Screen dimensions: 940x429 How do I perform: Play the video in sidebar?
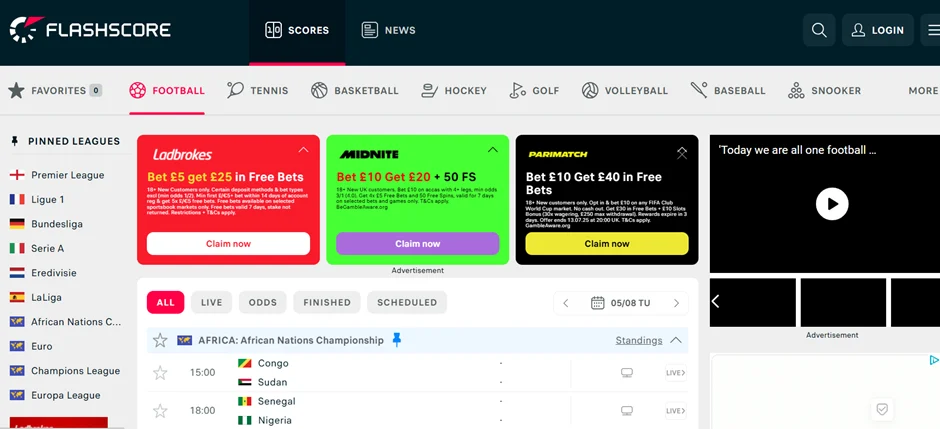point(831,204)
